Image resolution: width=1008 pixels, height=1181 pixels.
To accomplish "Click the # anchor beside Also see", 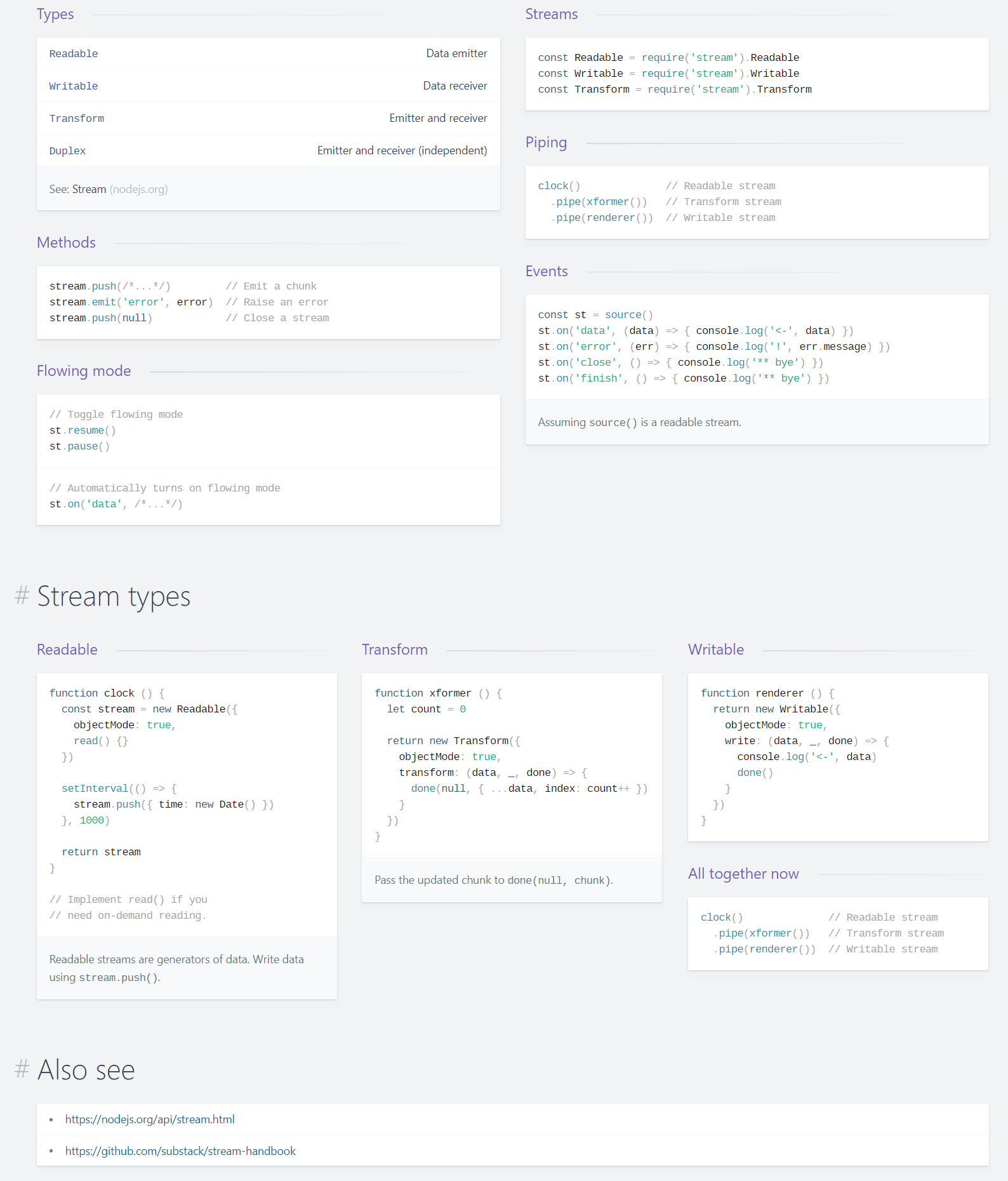I will pyautogui.click(x=22, y=1070).
